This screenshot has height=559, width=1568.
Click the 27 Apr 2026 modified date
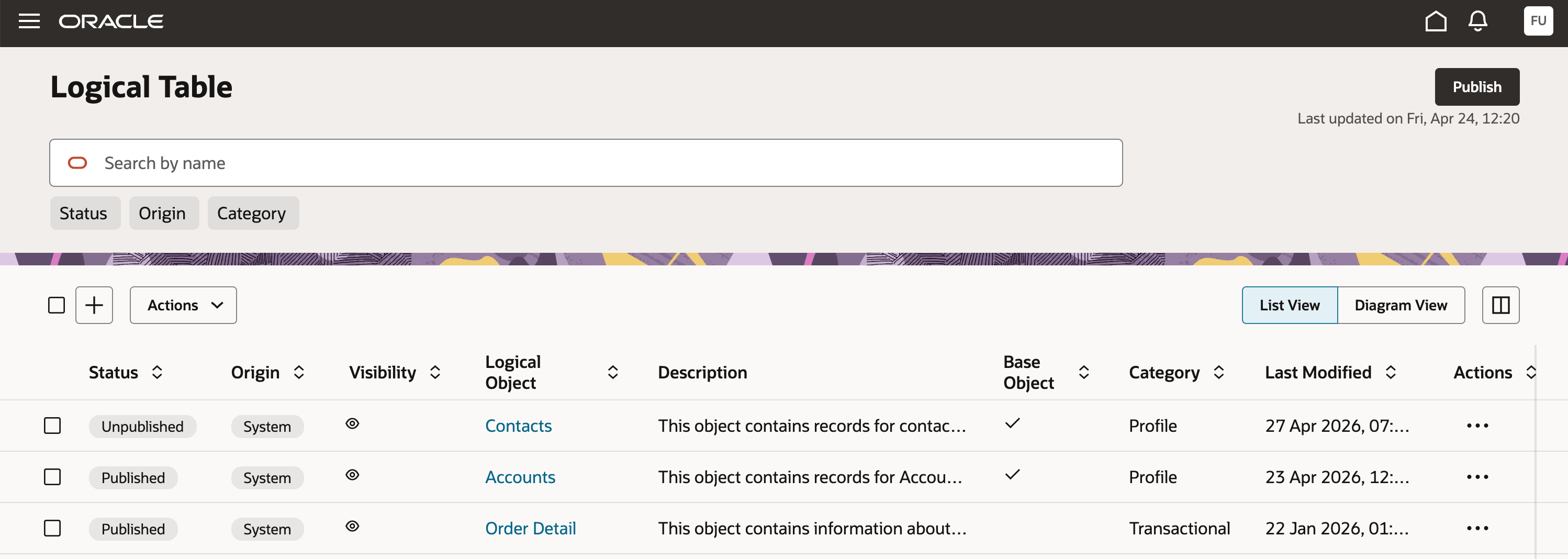pyautogui.click(x=1337, y=426)
